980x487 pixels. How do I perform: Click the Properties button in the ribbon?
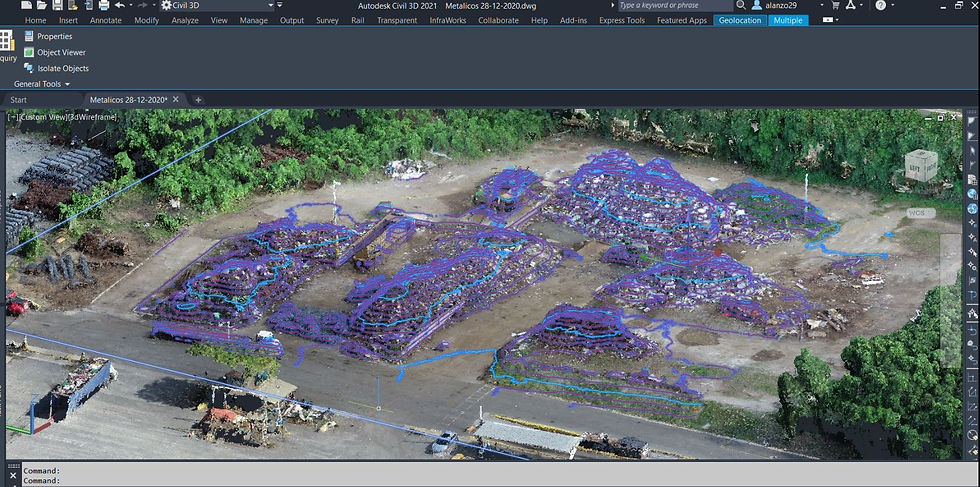pos(48,36)
